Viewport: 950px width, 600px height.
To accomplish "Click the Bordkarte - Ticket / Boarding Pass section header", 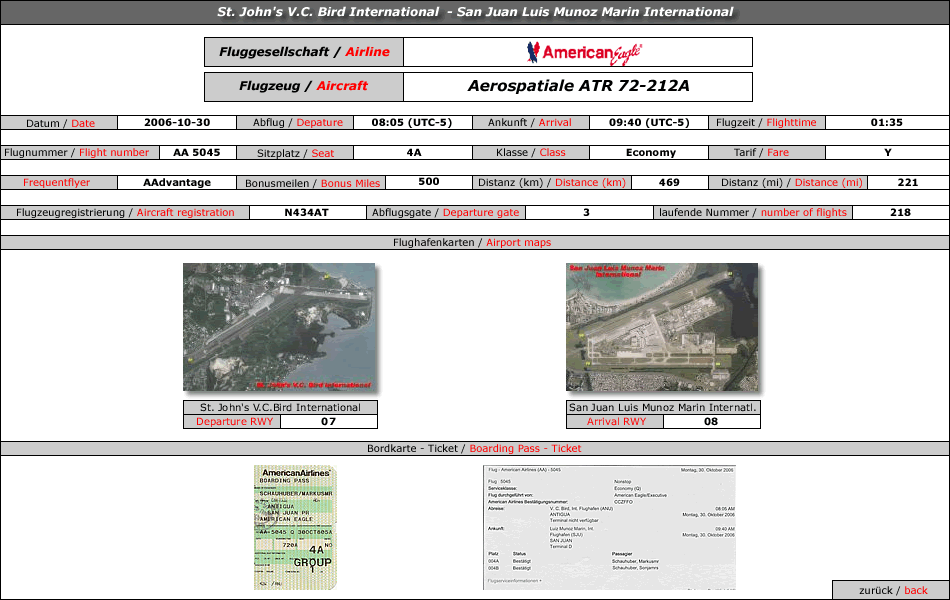I will click(x=475, y=448).
